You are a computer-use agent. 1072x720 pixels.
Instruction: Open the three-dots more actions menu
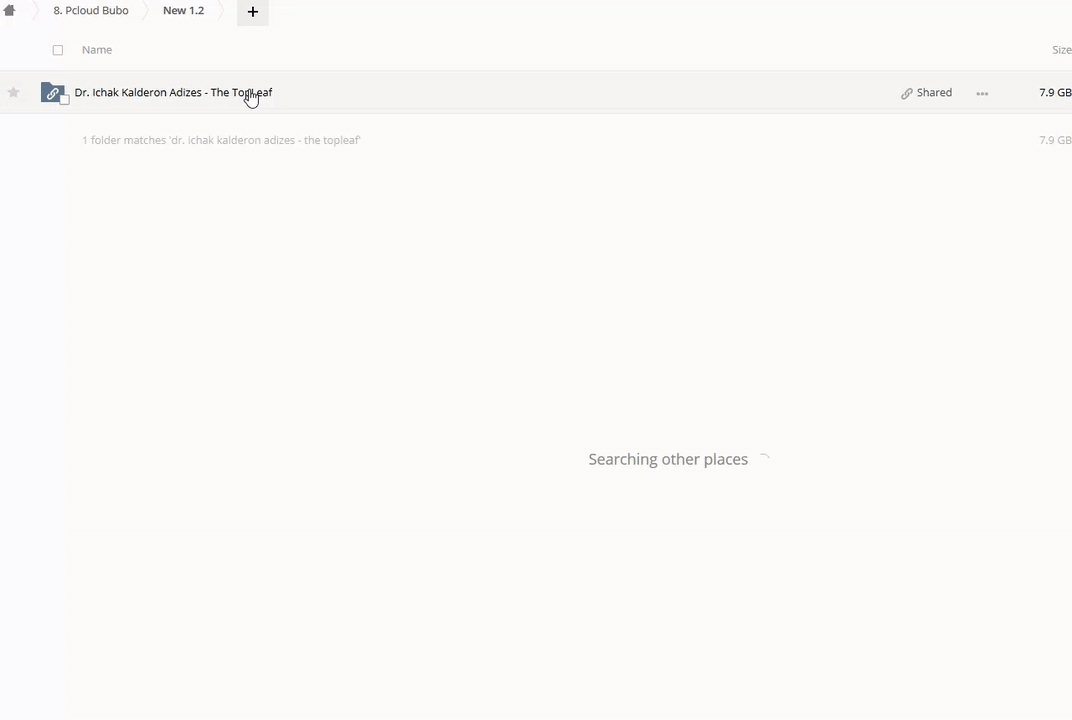coord(982,93)
